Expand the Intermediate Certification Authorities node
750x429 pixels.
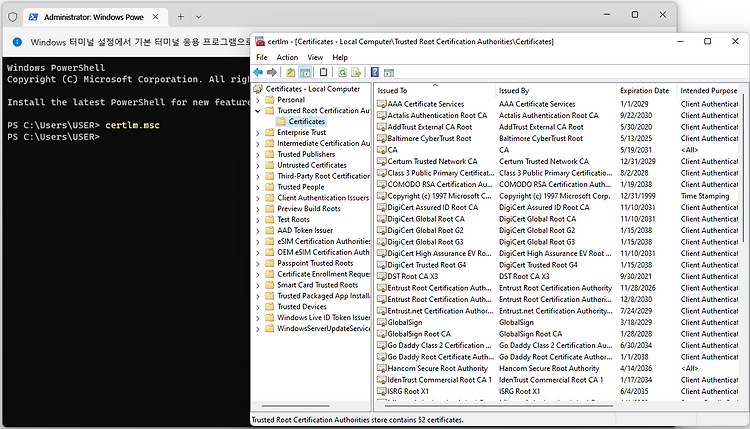click(258, 143)
